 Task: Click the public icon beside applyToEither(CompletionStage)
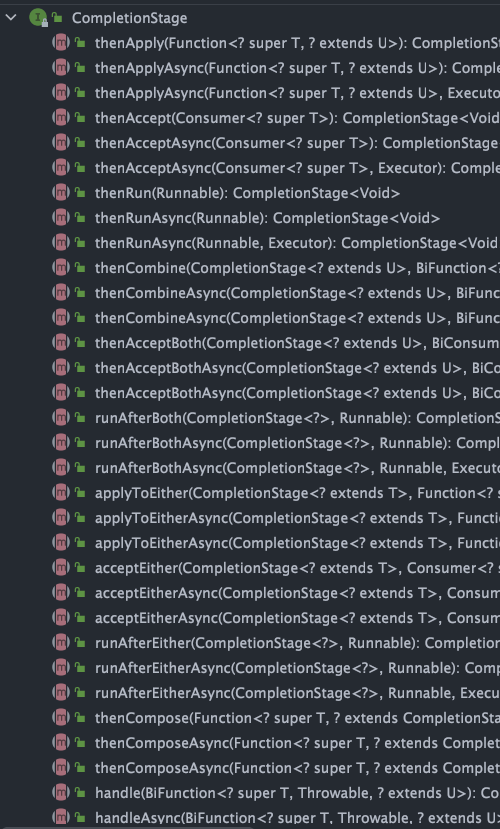click(x=80, y=493)
